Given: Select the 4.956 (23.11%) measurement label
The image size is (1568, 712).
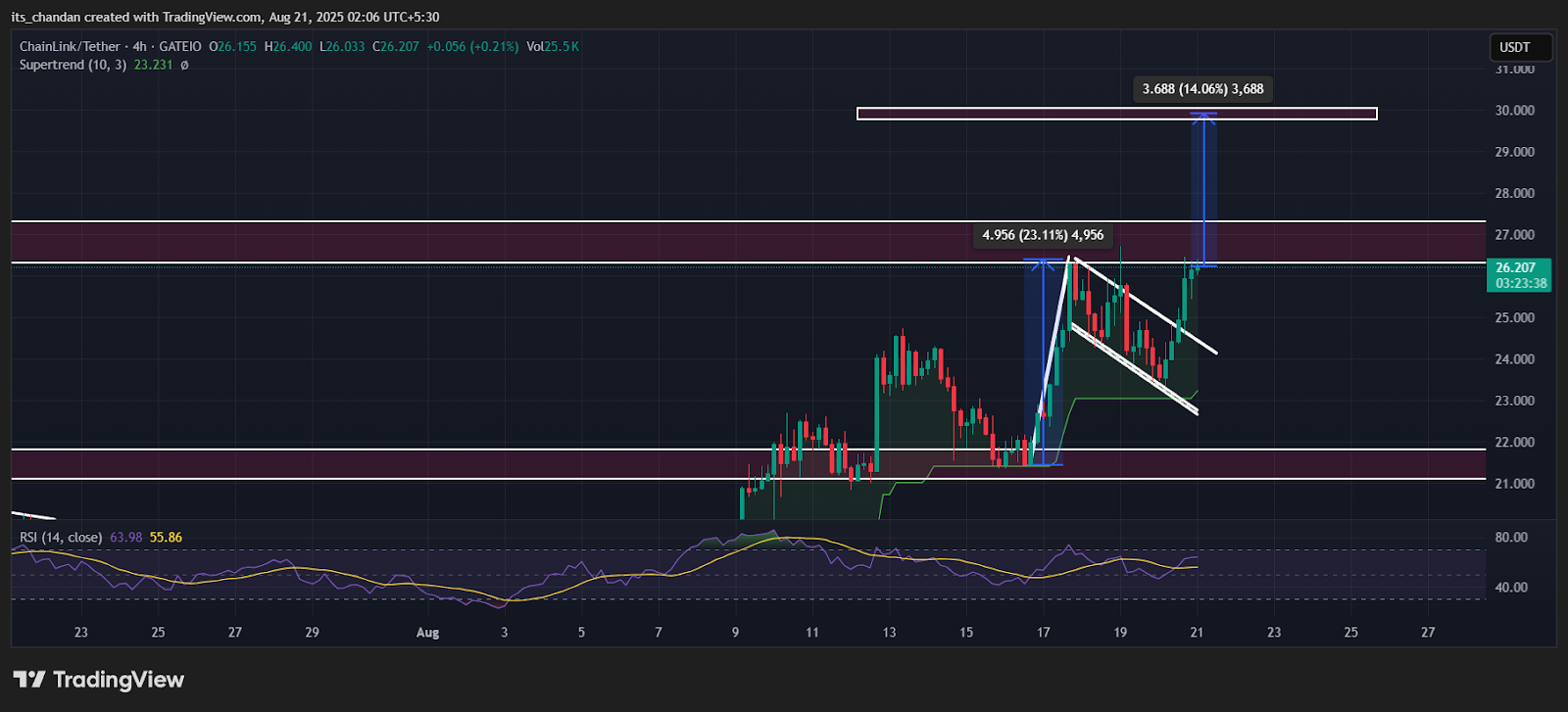Looking at the screenshot, I should pyautogui.click(x=1043, y=235).
